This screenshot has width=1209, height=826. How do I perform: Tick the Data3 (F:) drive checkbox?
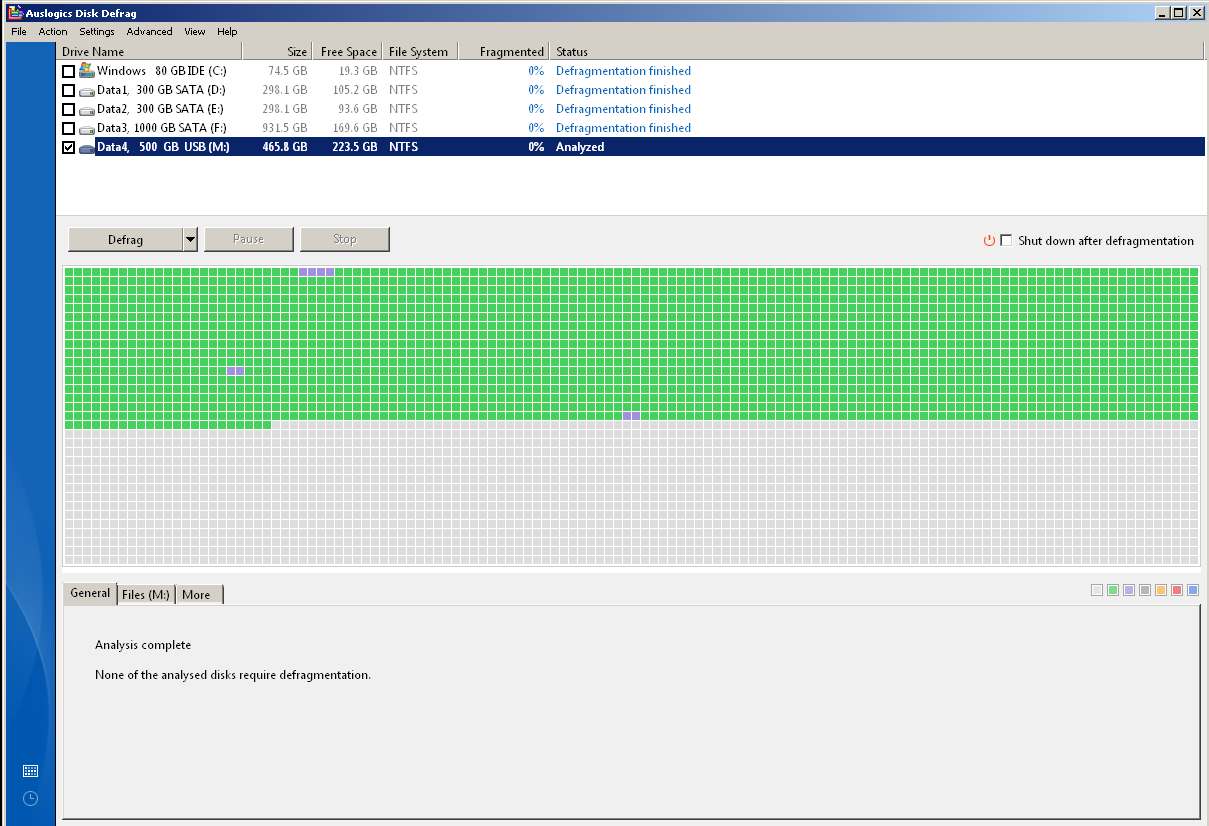point(68,128)
